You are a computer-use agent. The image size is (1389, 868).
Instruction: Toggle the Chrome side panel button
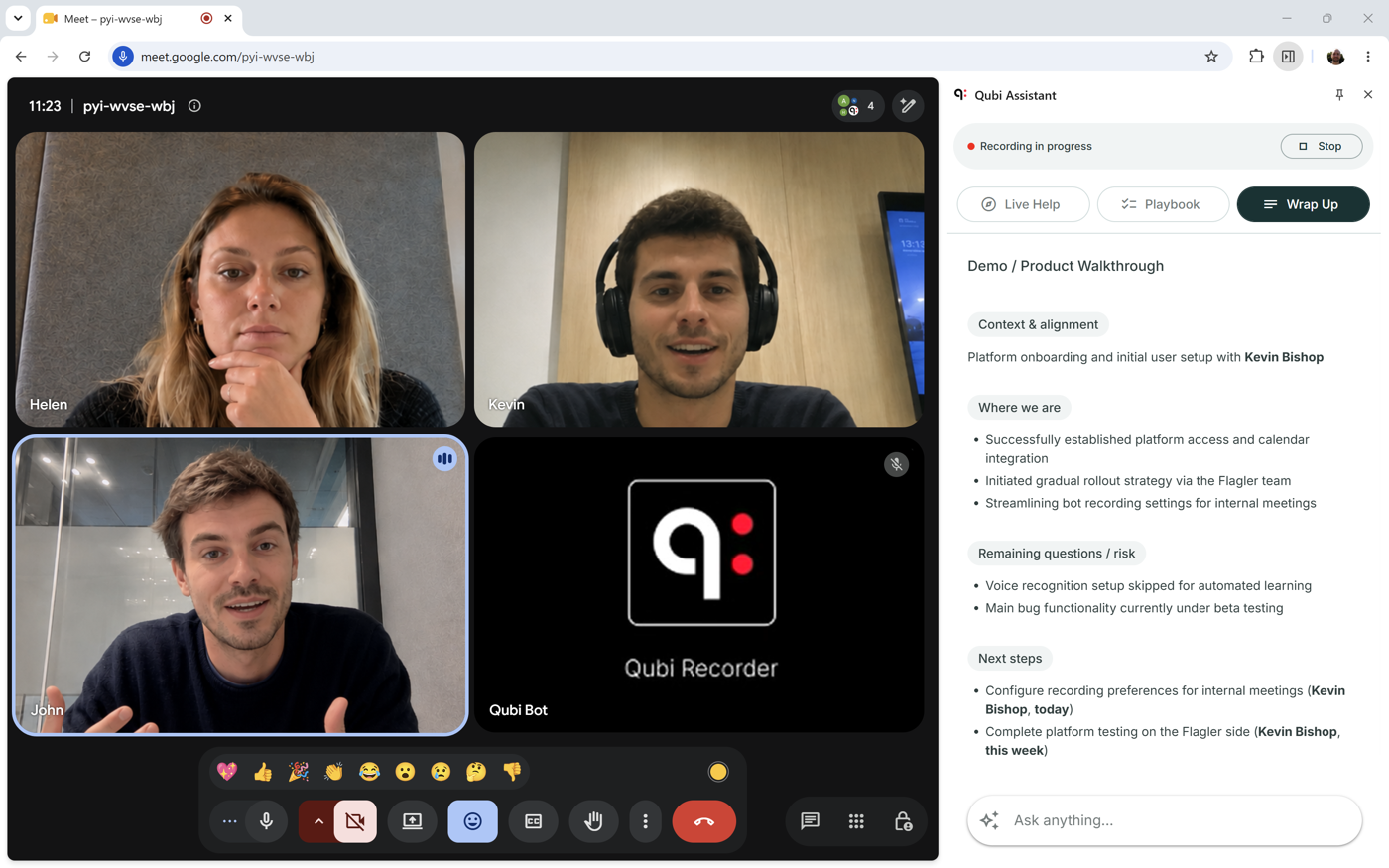coord(1288,57)
